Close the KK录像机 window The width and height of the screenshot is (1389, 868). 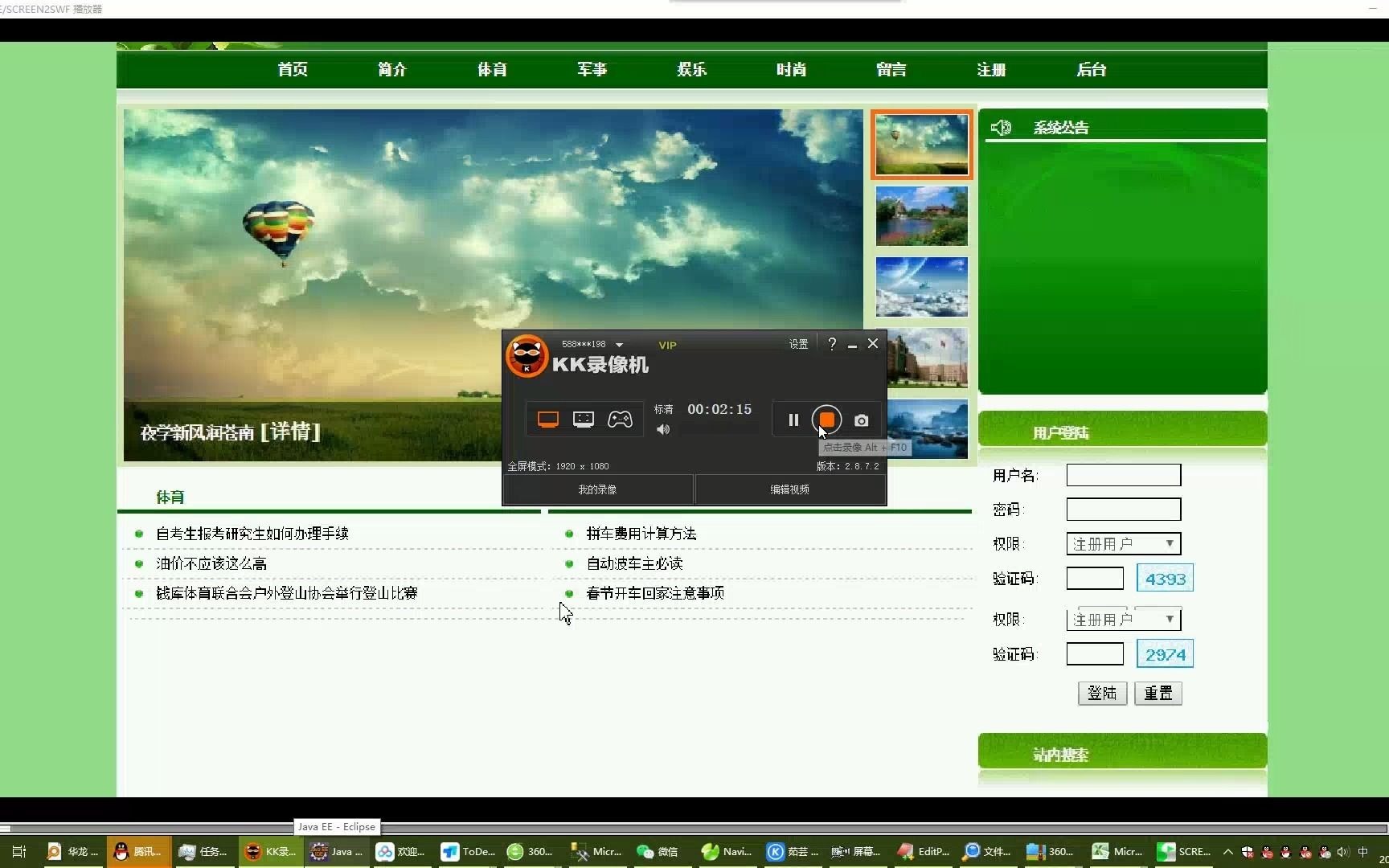click(873, 343)
